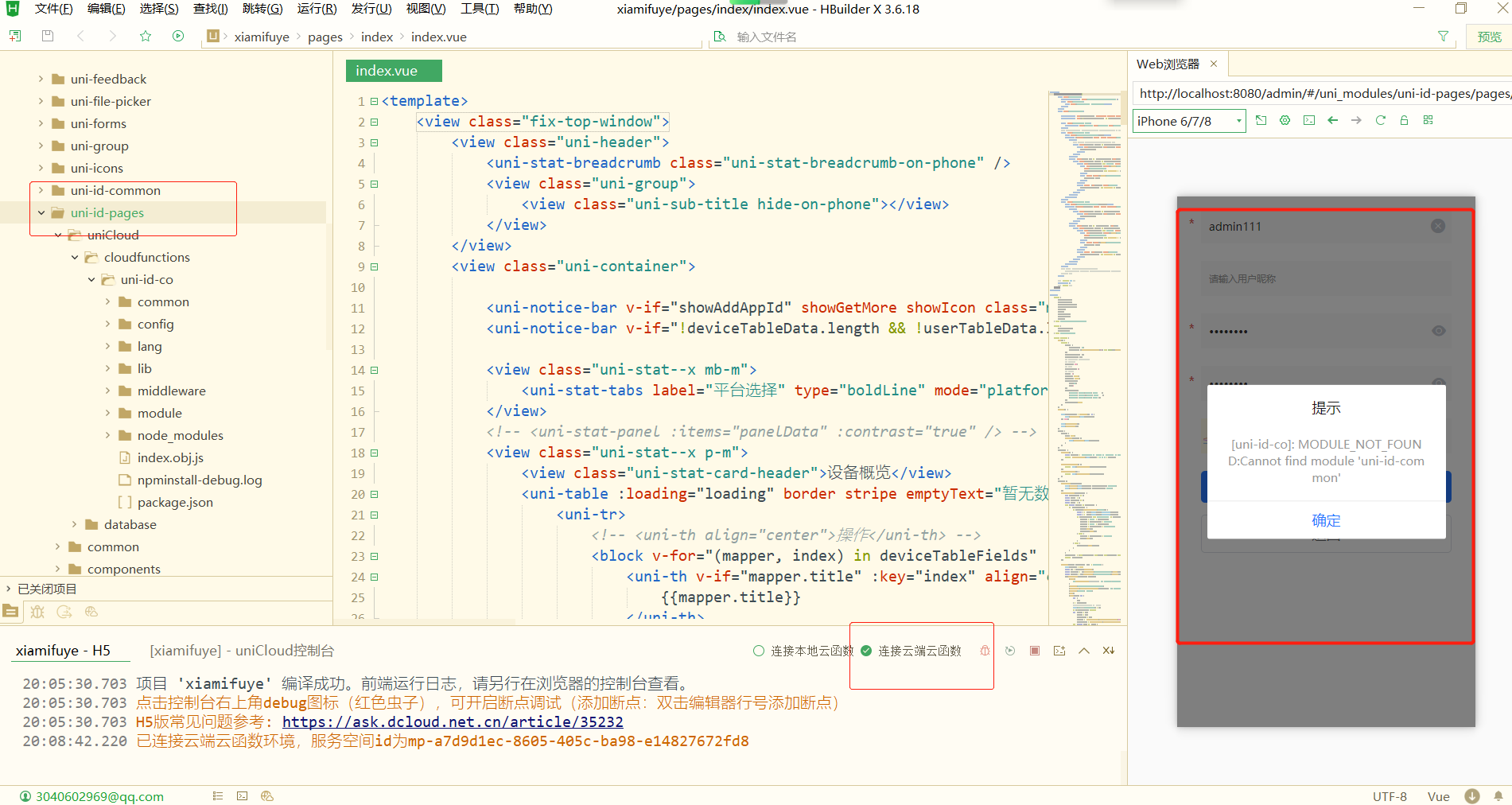Open the ask.dcloud.net.cn article link

pos(453,721)
